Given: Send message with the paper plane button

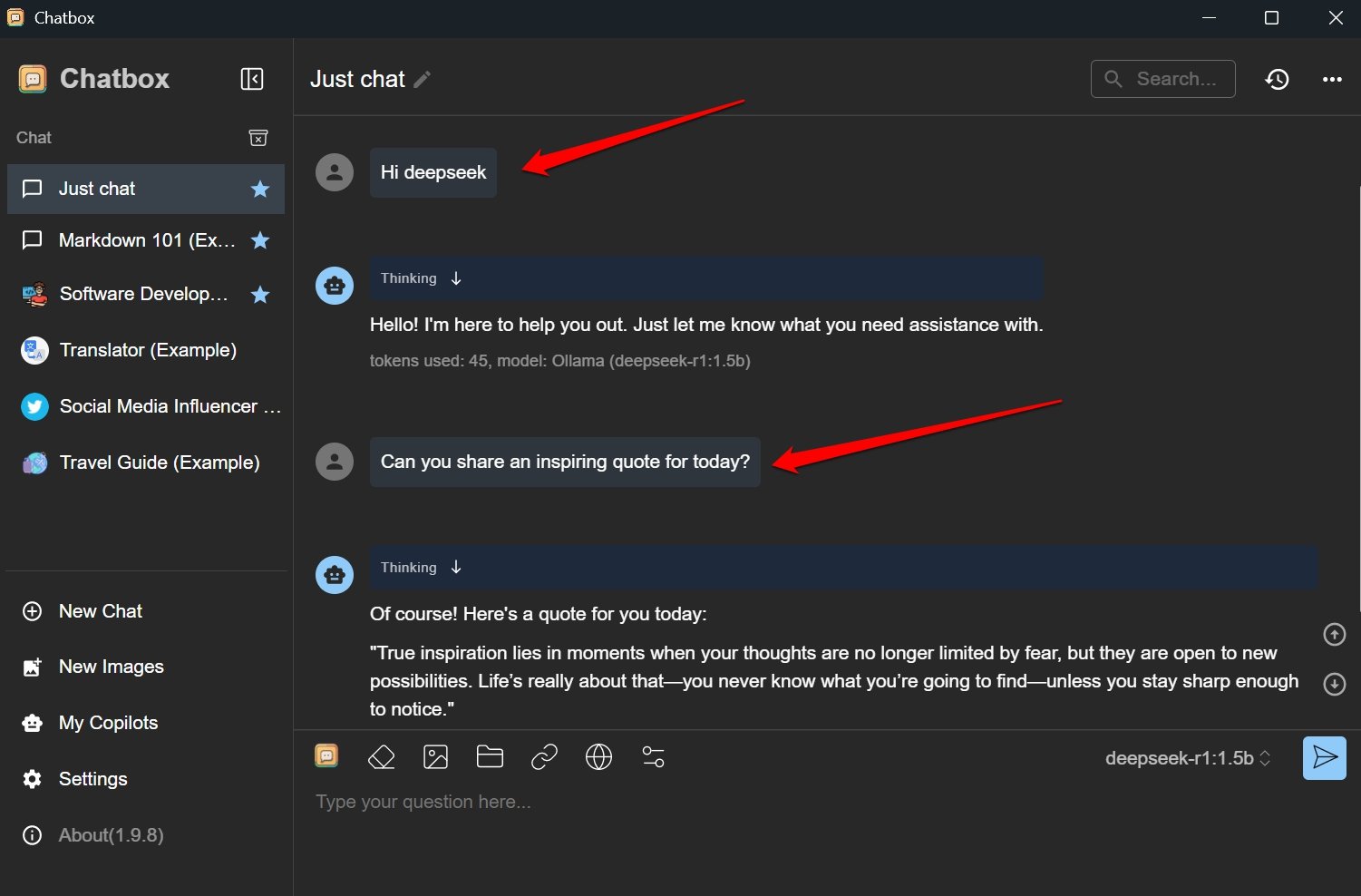Looking at the screenshot, I should point(1325,758).
